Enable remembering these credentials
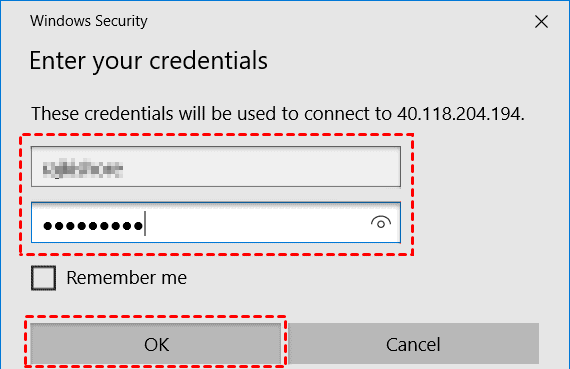The image size is (570, 369). click(x=43, y=278)
